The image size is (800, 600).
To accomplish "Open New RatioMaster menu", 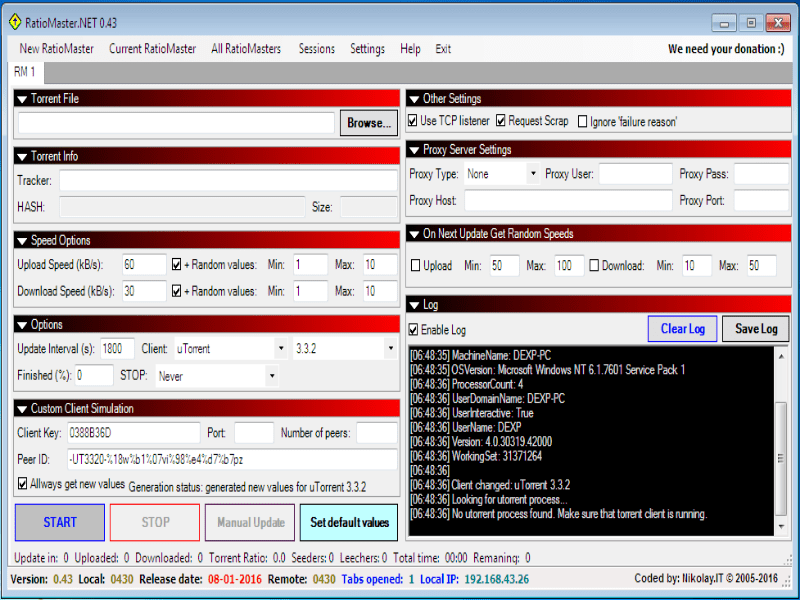I will (57, 49).
